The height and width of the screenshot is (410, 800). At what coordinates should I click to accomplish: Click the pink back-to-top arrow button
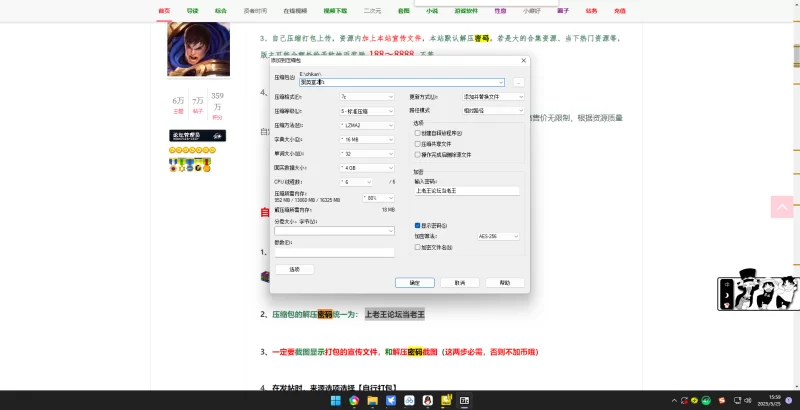[x=782, y=207]
